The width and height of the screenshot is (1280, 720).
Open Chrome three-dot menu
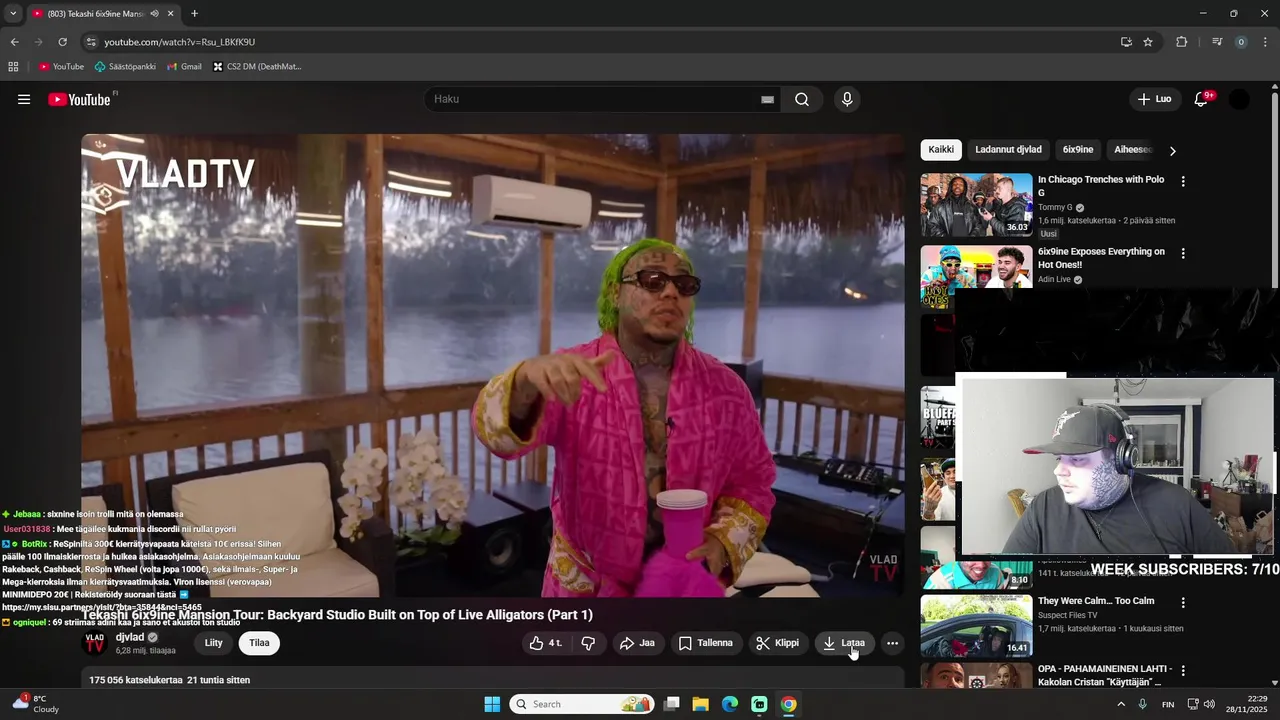click(1266, 42)
